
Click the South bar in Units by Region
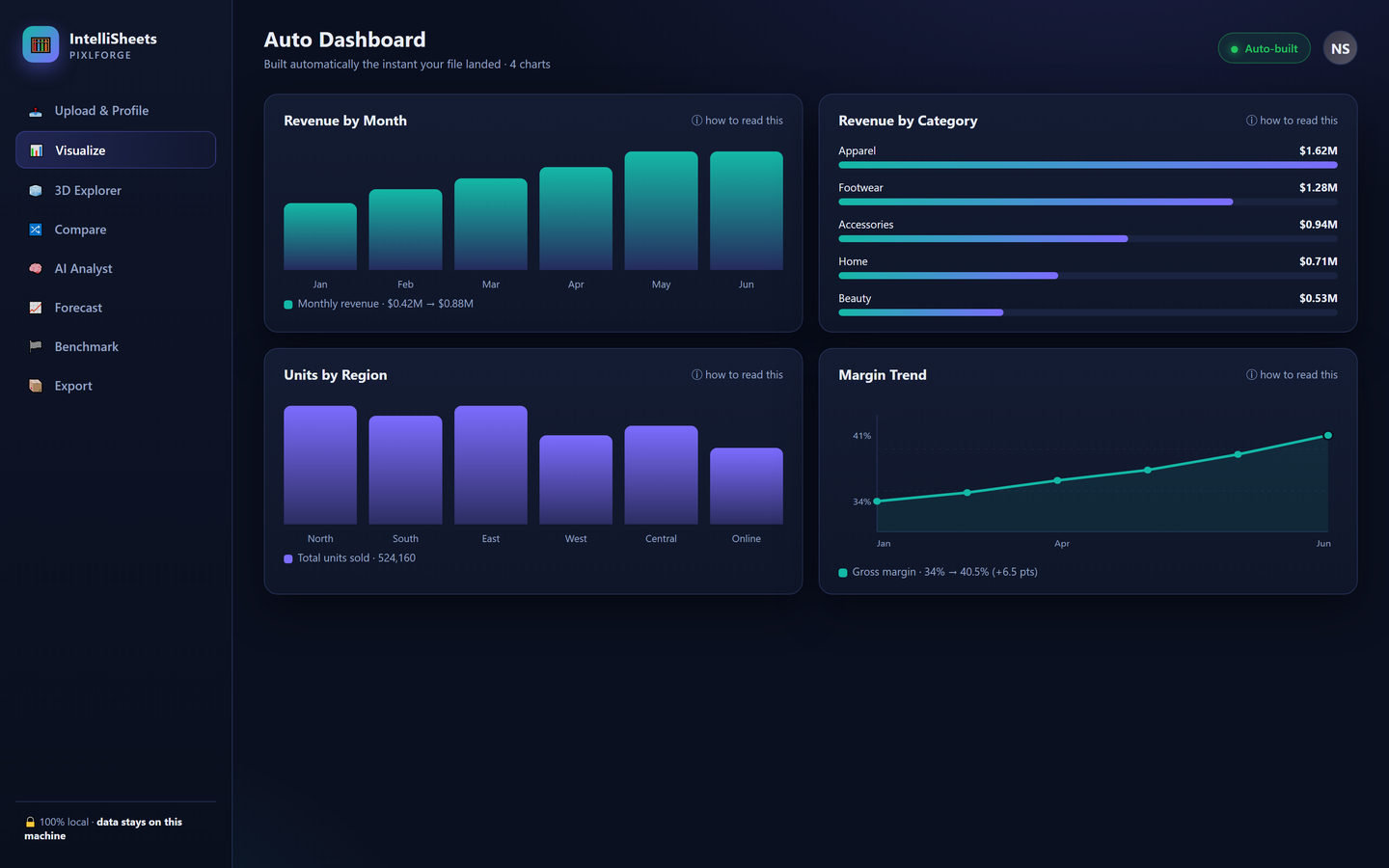(x=405, y=470)
